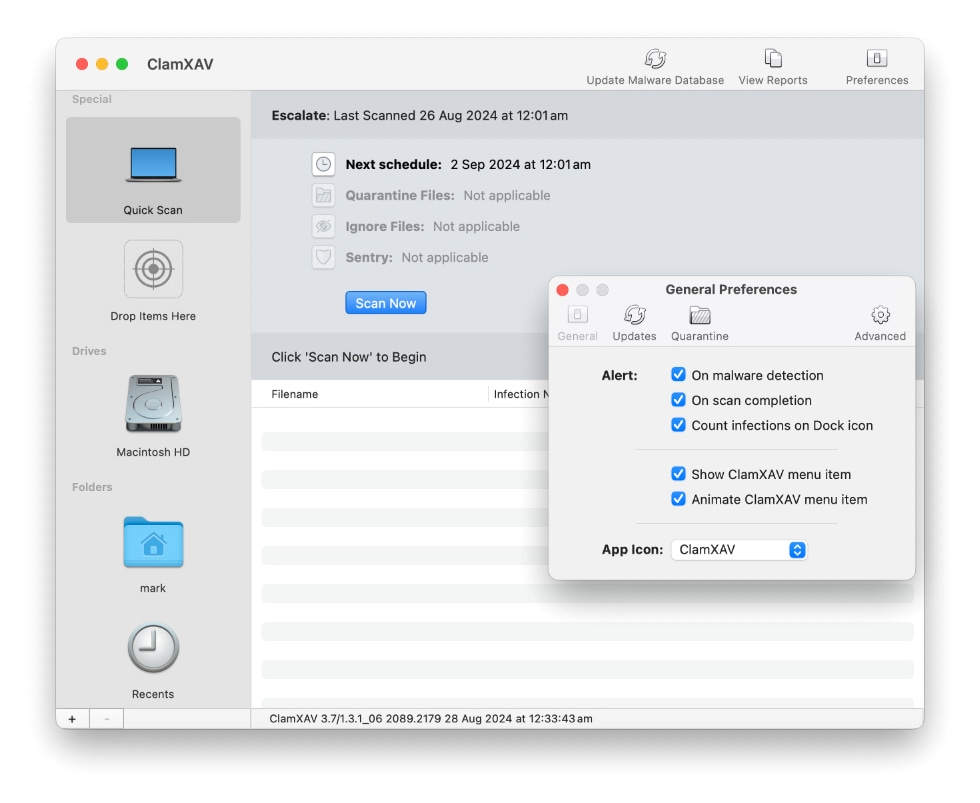Disable Animate ClamXAV menu item
This screenshot has width=980, height=803.
(679, 498)
